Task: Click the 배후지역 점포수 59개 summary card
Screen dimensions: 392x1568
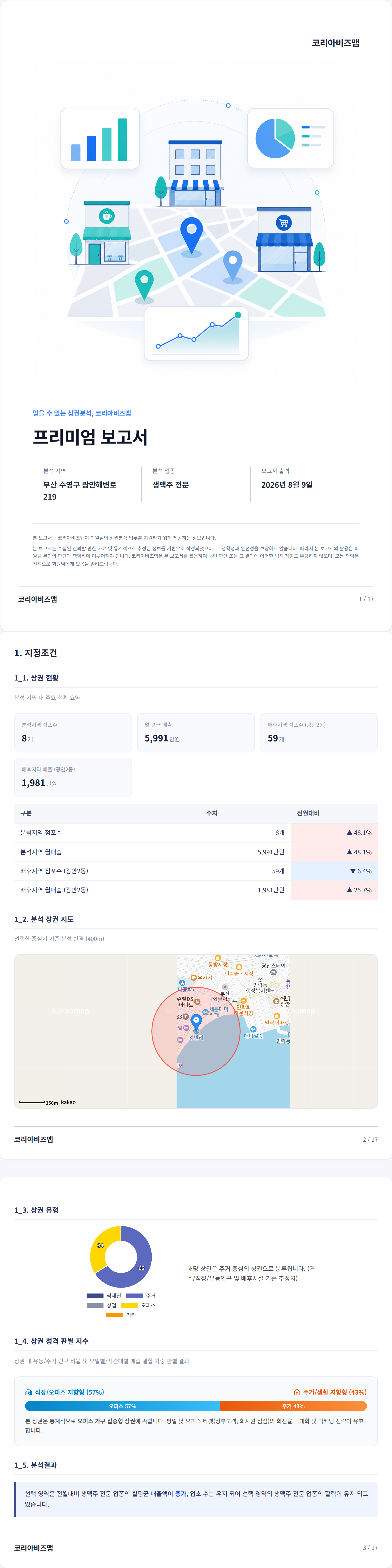Action: click(319, 732)
